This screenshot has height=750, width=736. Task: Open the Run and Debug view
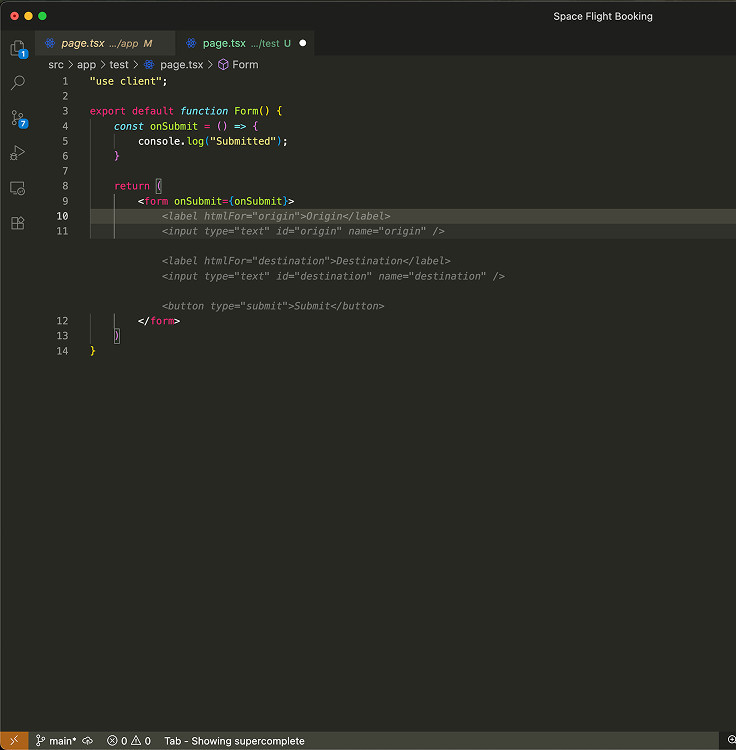pyautogui.click(x=17, y=153)
